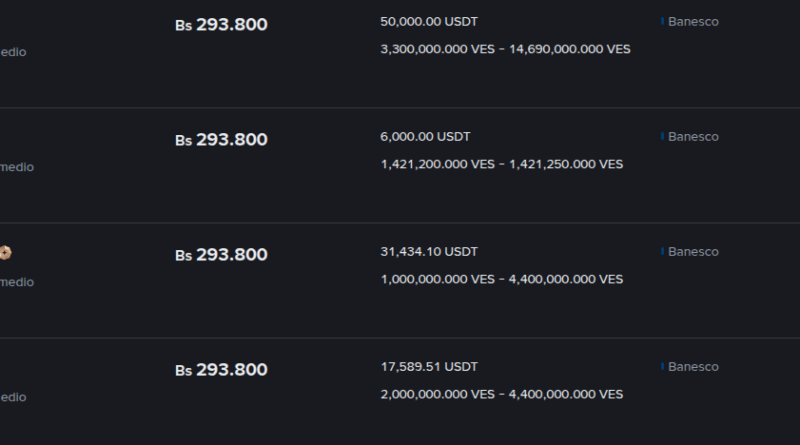Click limit 3,300,000.000 VES – 14,690,000.000 VES
Screen dimensions: 800x445
(505, 49)
